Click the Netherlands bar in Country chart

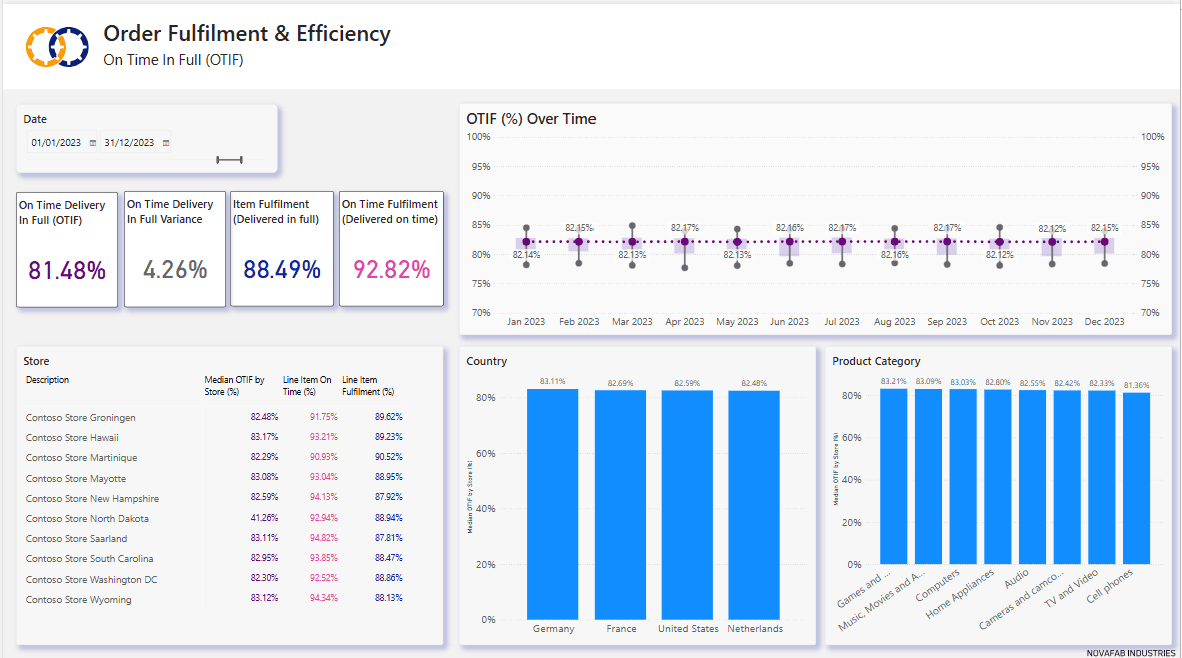754,505
